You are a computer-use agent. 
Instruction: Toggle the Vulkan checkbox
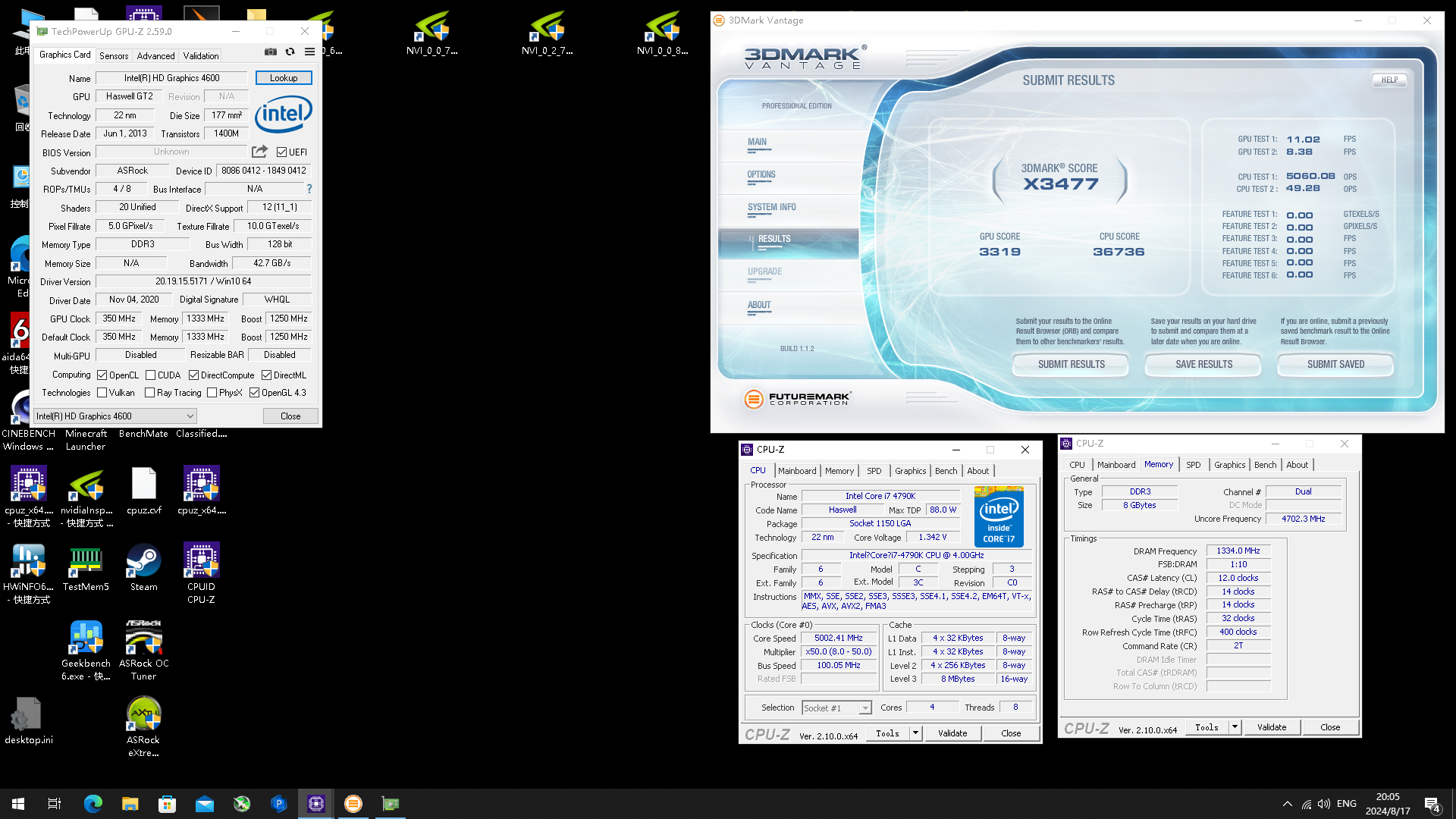102,392
